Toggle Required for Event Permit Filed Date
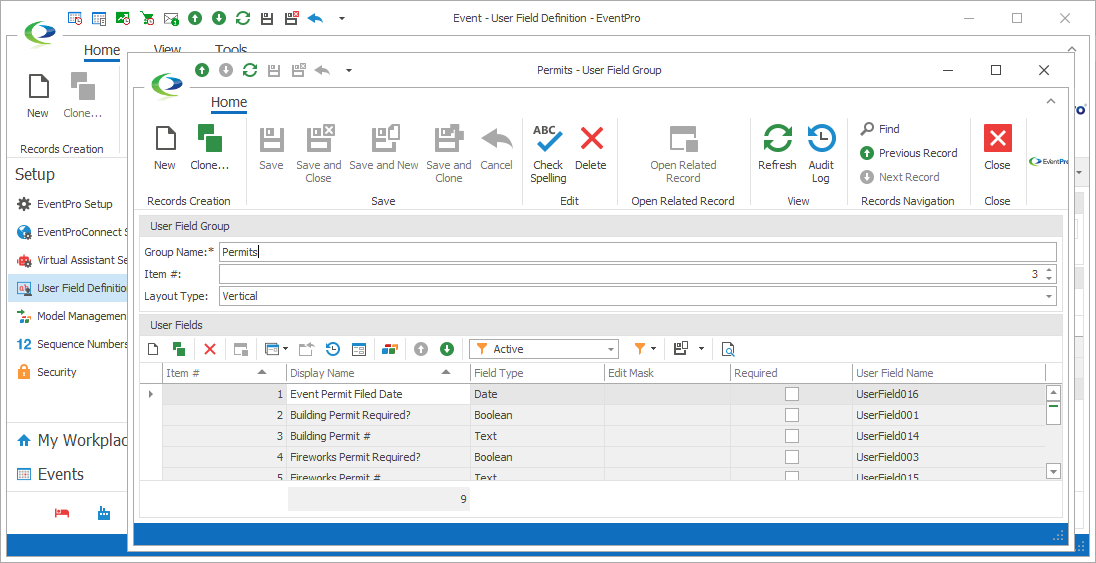The image size is (1096, 563). (x=791, y=394)
